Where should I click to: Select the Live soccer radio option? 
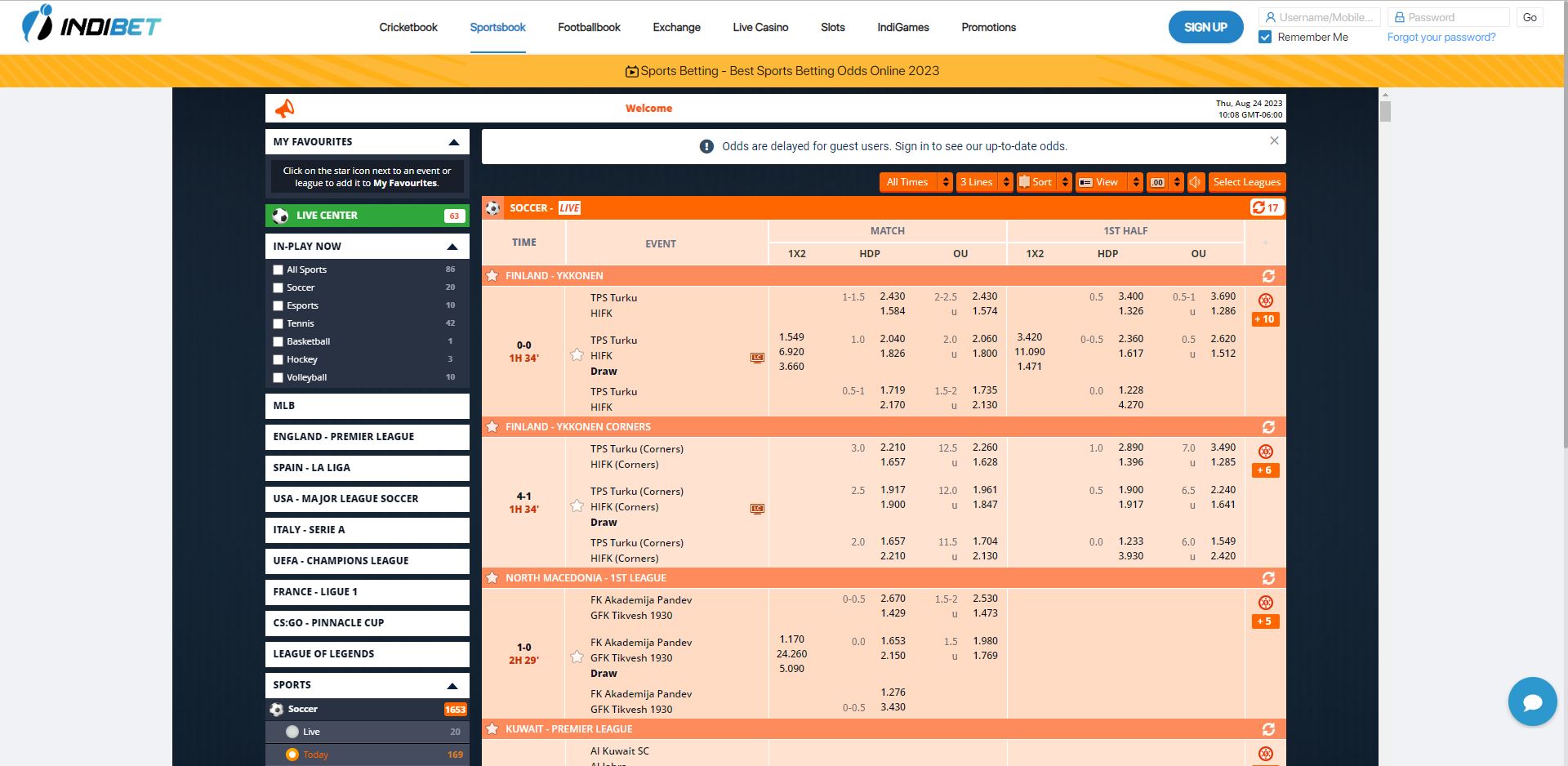292,732
